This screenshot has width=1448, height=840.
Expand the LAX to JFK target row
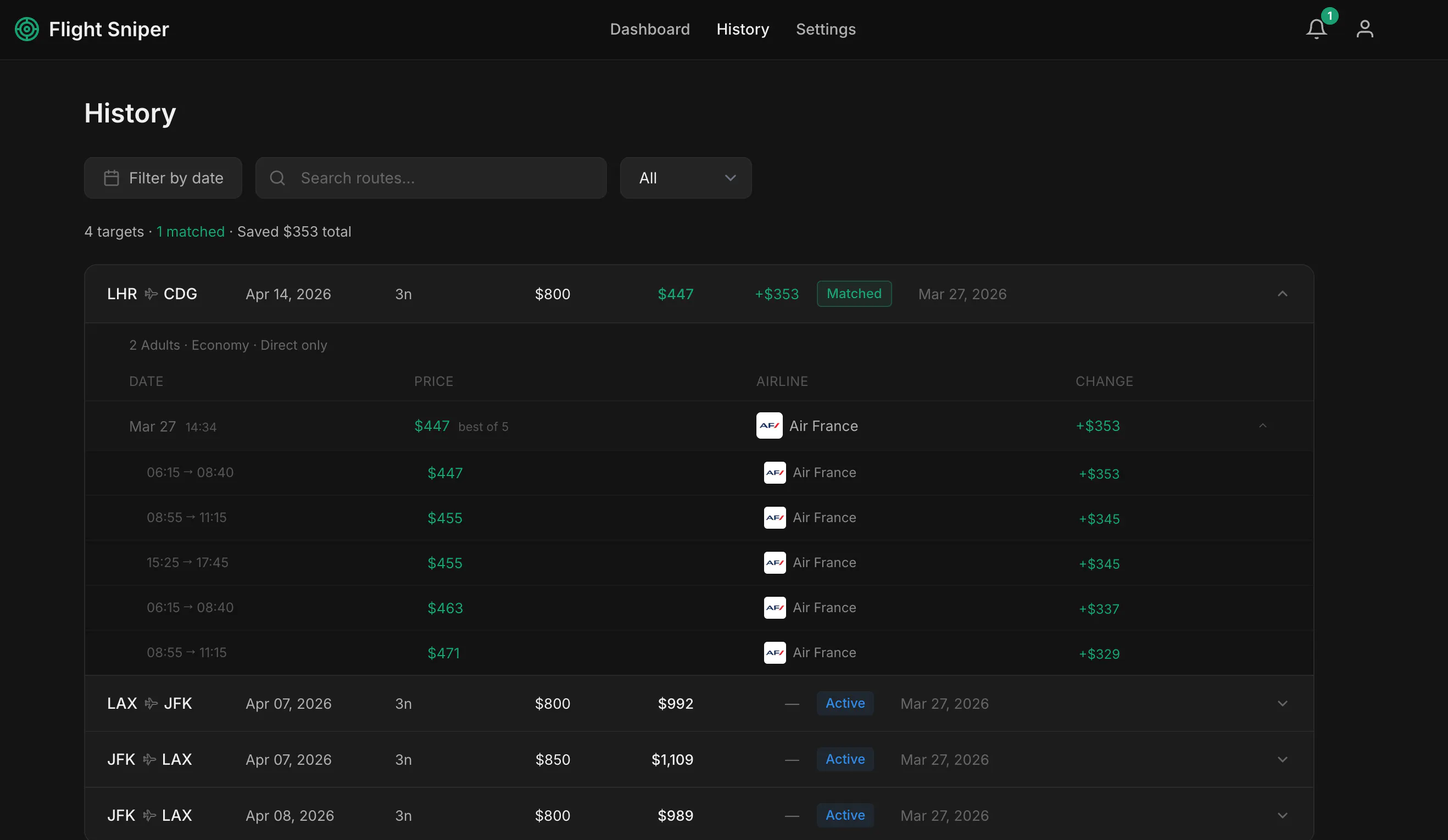click(x=1282, y=703)
